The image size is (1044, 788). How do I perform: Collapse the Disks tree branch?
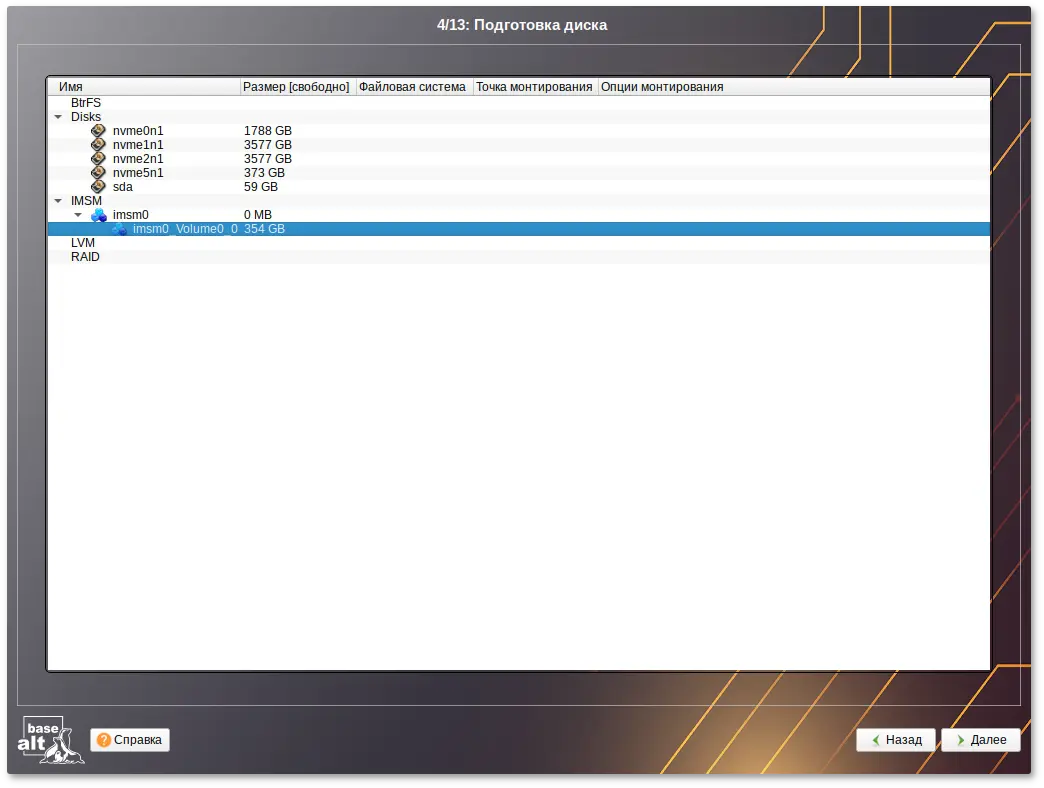coord(58,116)
